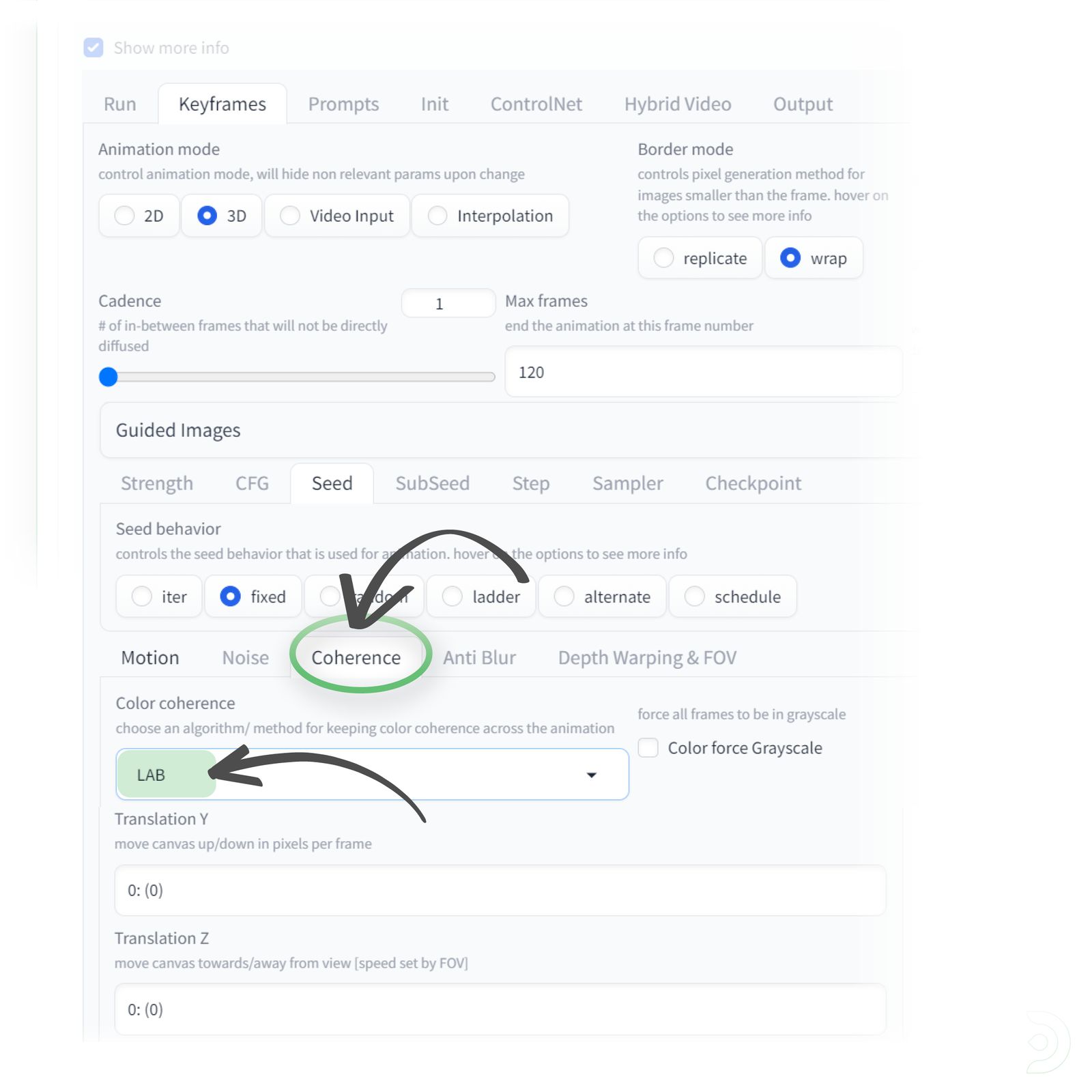1092x1092 pixels.
Task: Switch to the Prompts tab
Action: pos(343,104)
